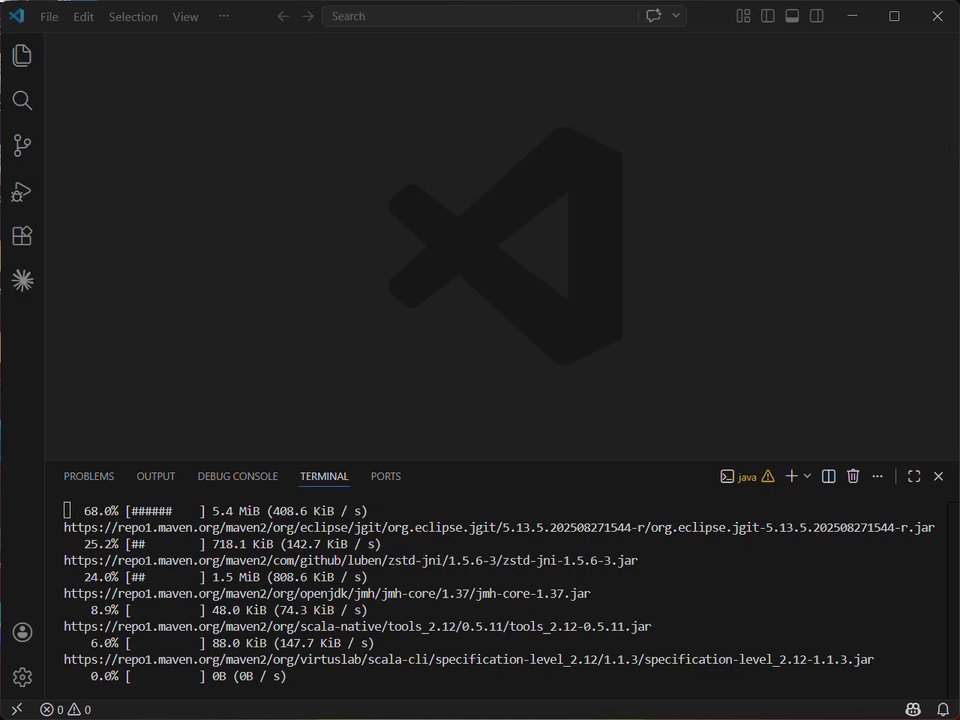Screen dimensions: 960x720
Task: Click the zstd-jni-1.5.6-3.jar URL
Action: click(351, 560)
